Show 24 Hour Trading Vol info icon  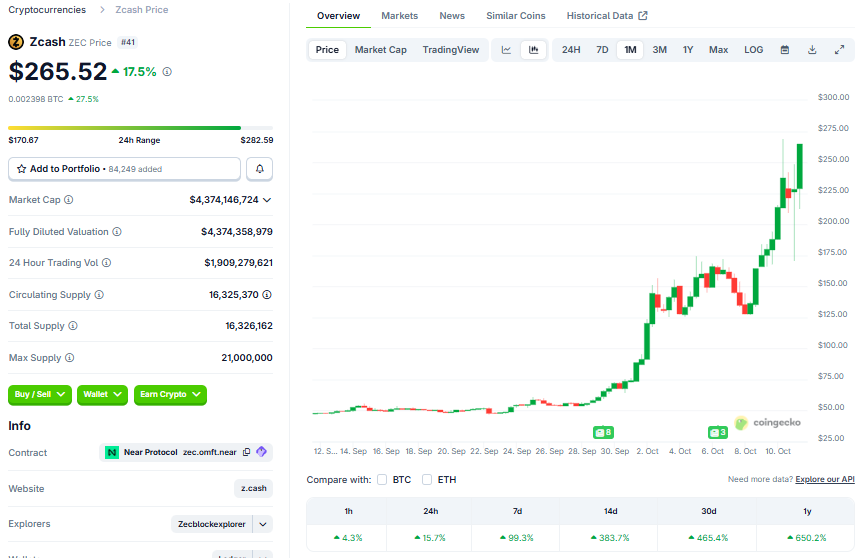[x=106, y=263]
